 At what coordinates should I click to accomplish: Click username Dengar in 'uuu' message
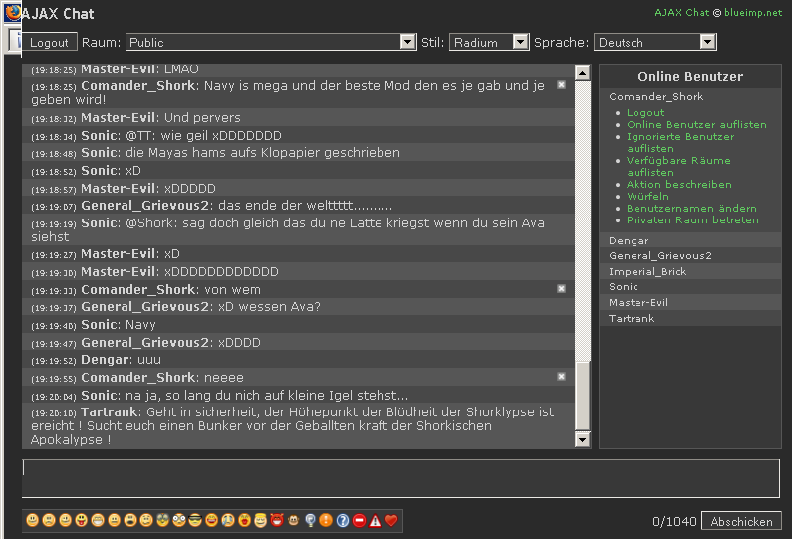106,360
